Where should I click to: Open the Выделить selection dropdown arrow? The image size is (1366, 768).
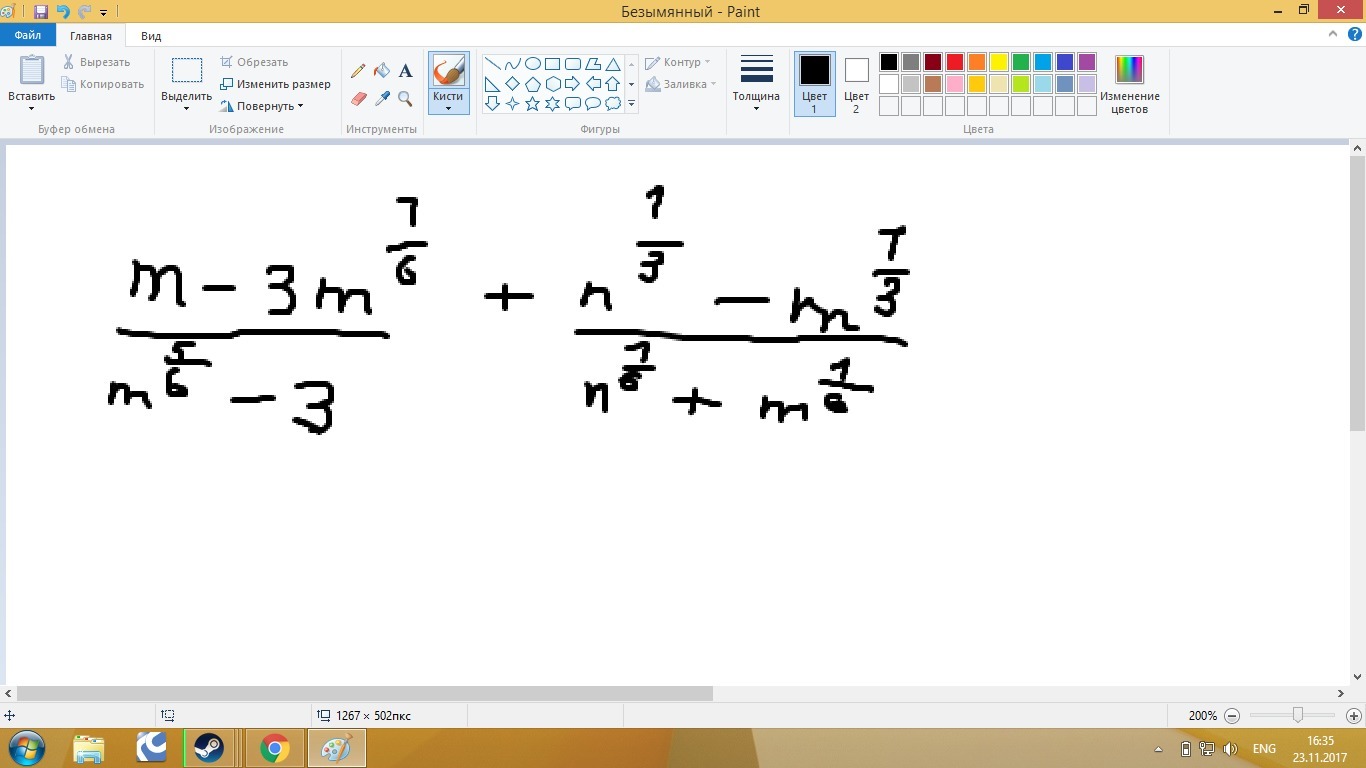(186, 108)
